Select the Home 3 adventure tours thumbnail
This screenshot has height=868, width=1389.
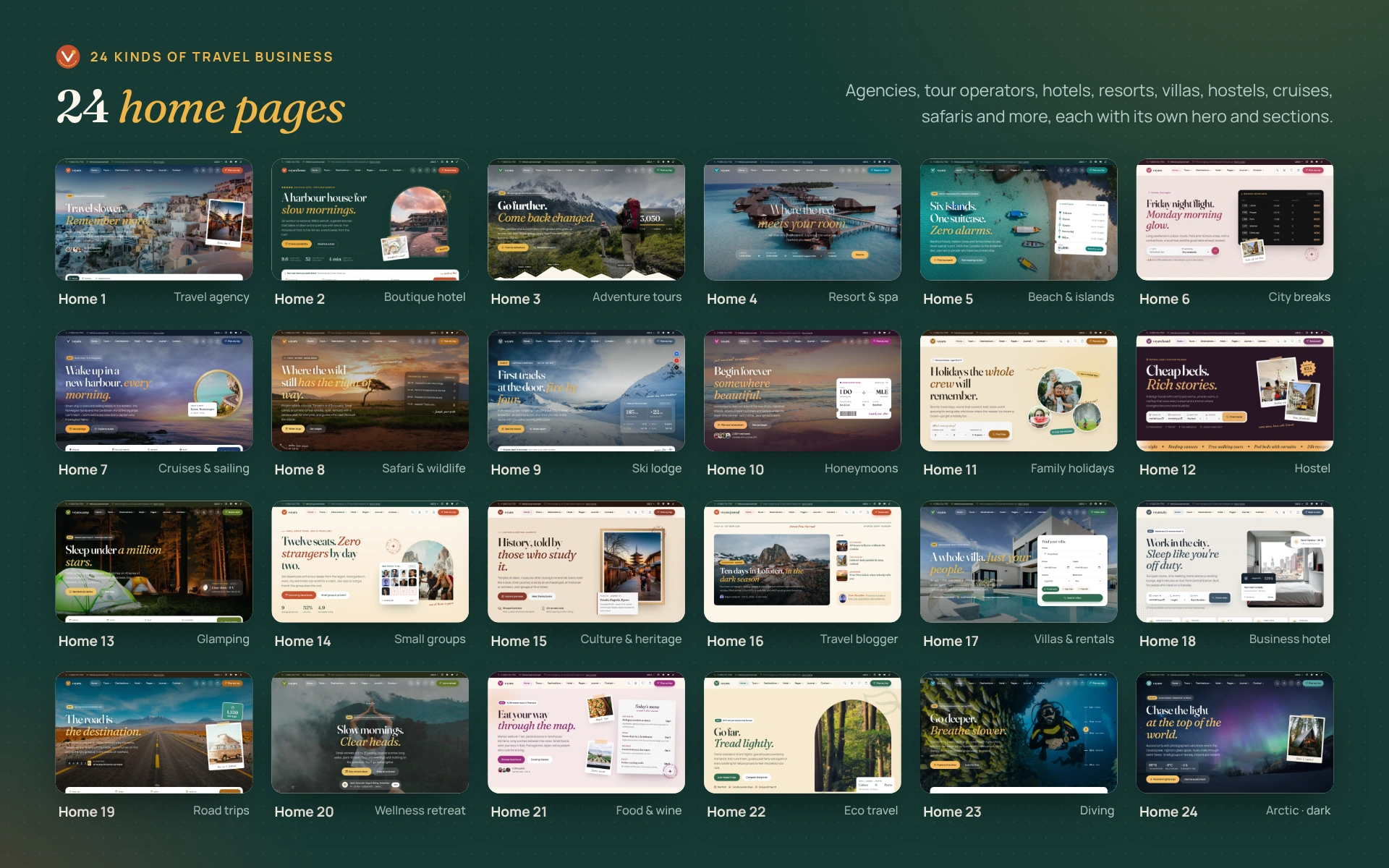tap(587, 220)
